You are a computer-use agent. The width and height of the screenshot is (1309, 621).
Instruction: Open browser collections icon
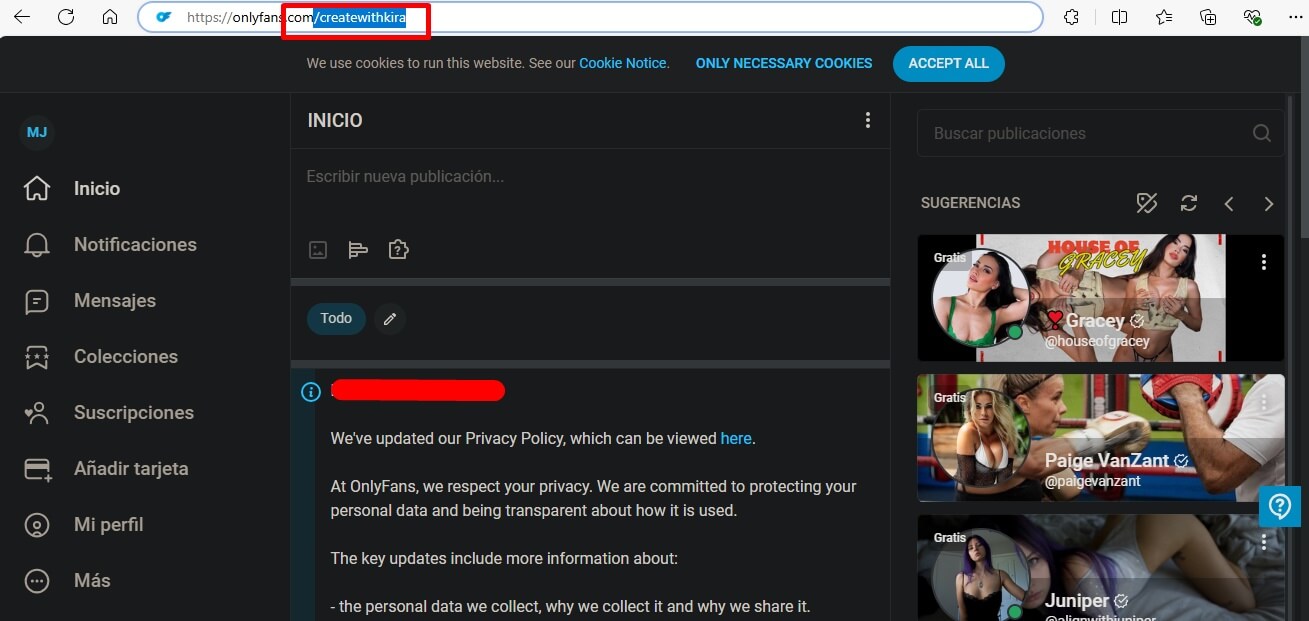pyautogui.click(x=1208, y=17)
